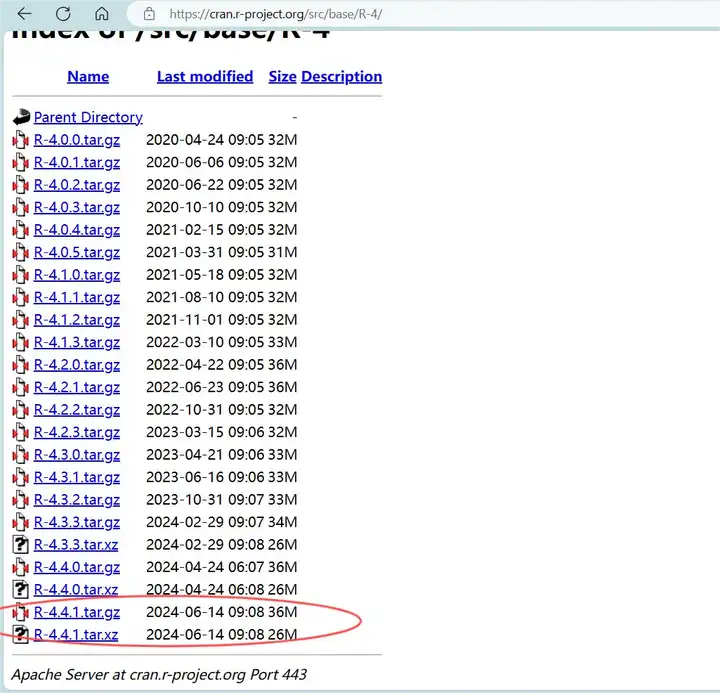The width and height of the screenshot is (720, 693).
Task: Sort listing by Last modified column
Action: click(205, 76)
